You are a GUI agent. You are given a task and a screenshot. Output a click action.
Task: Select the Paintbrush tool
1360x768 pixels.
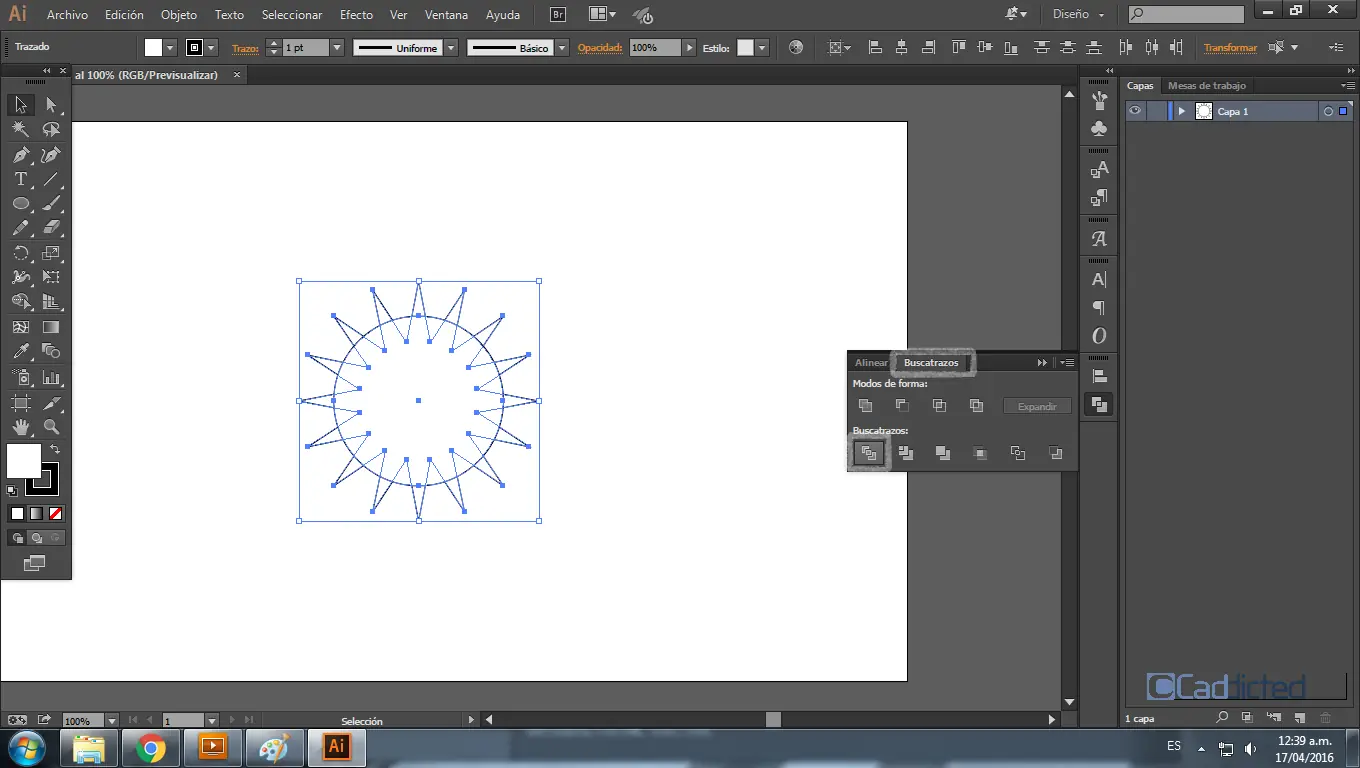click(51, 204)
